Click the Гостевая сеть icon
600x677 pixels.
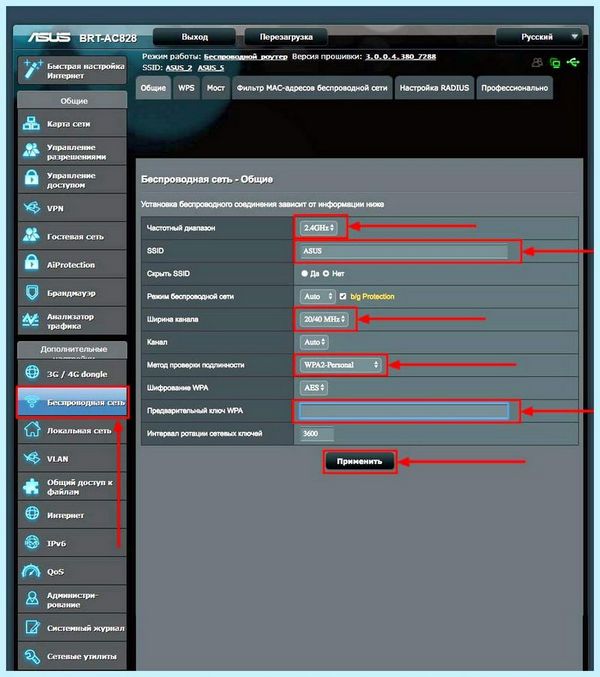[x=32, y=235]
